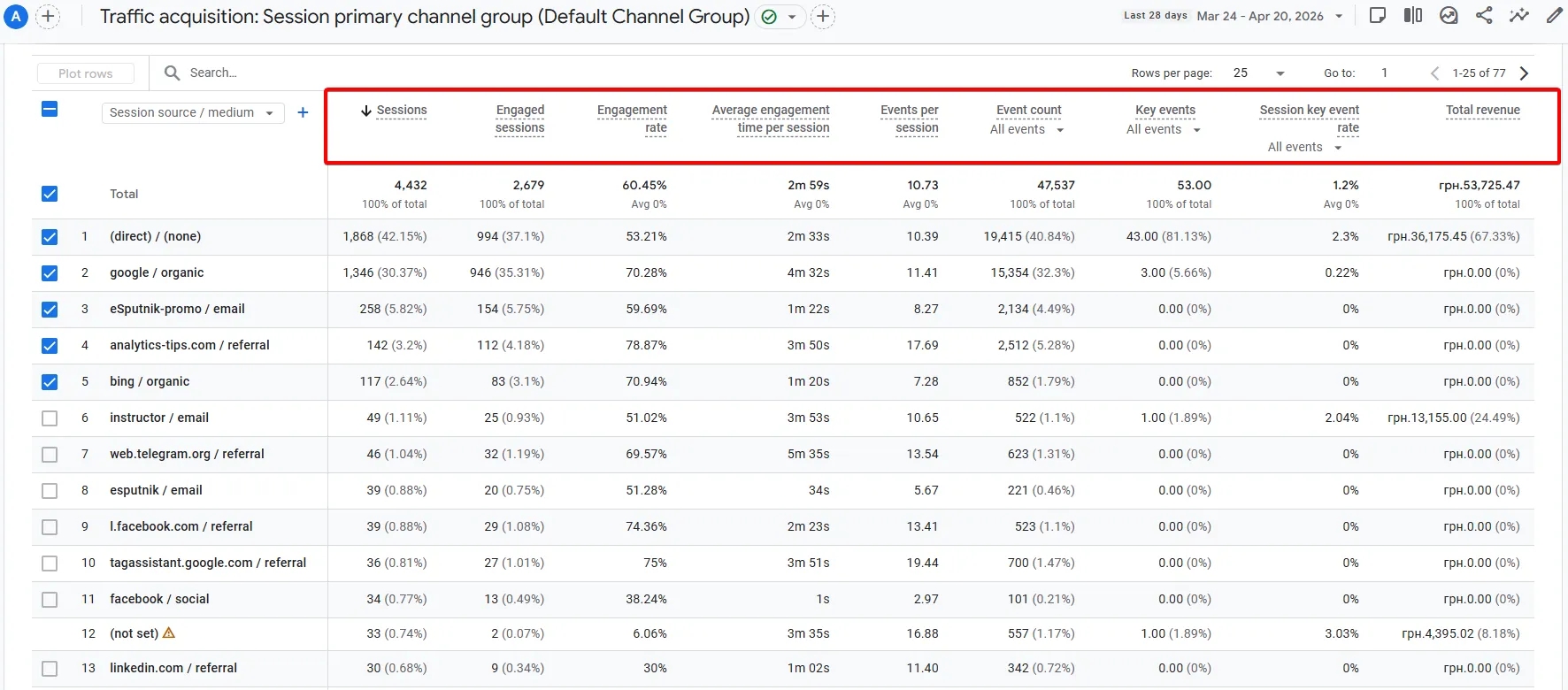
Task: Open the trend sparkline annotations icon
Action: tap(1519, 15)
